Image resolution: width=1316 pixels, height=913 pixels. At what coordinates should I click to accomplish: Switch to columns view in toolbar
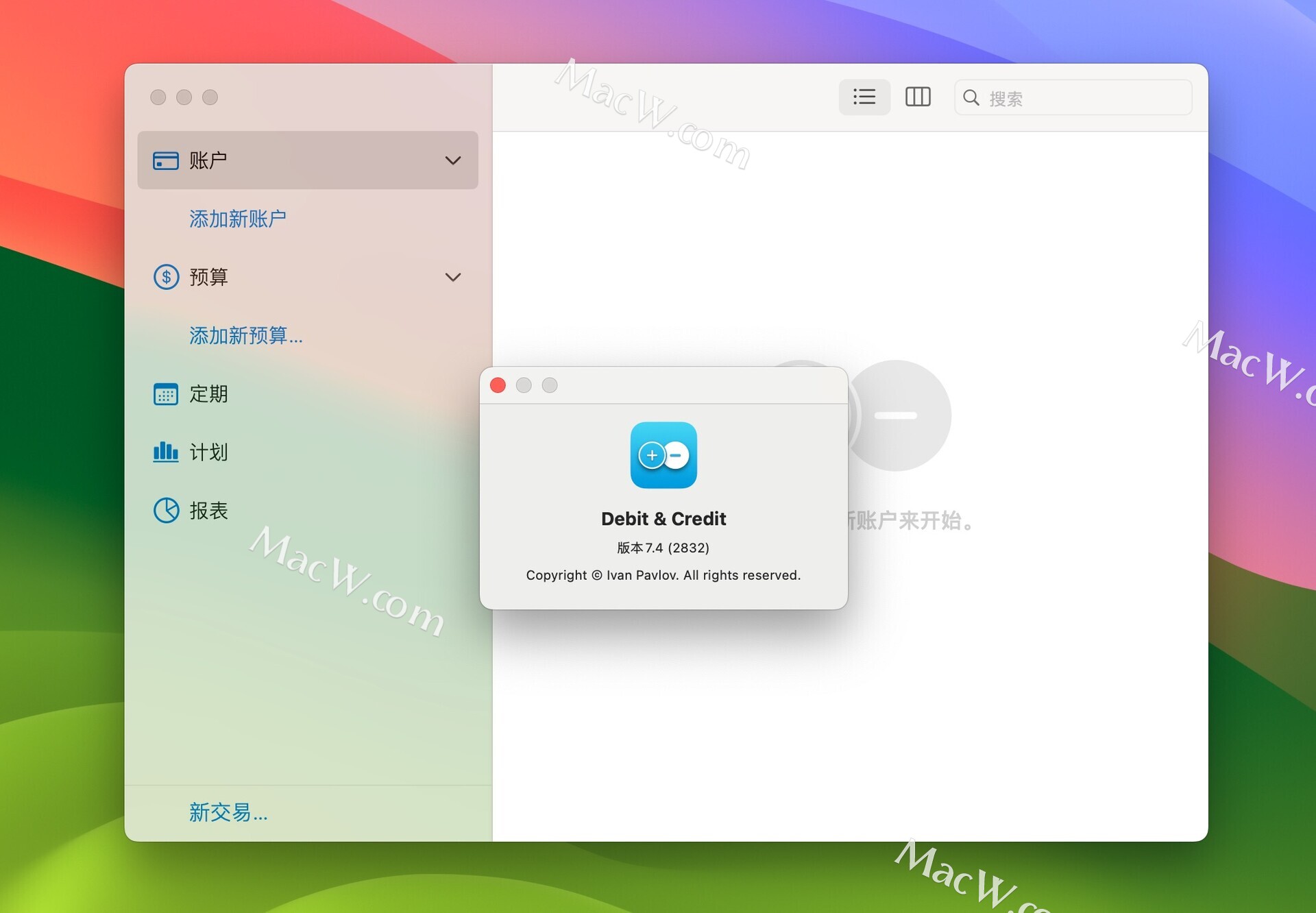(x=918, y=97)
